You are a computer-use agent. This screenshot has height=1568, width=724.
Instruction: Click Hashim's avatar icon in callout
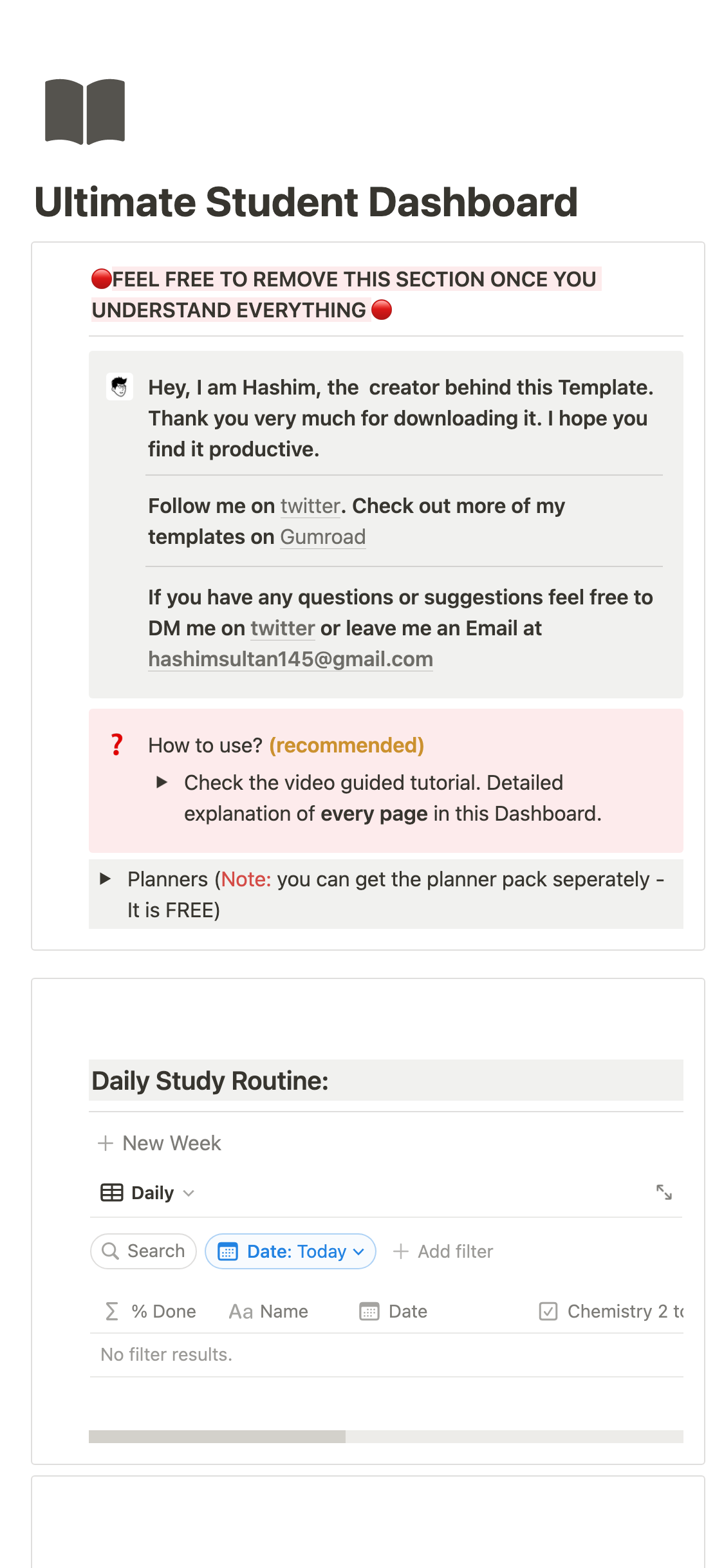click(120, 387)
